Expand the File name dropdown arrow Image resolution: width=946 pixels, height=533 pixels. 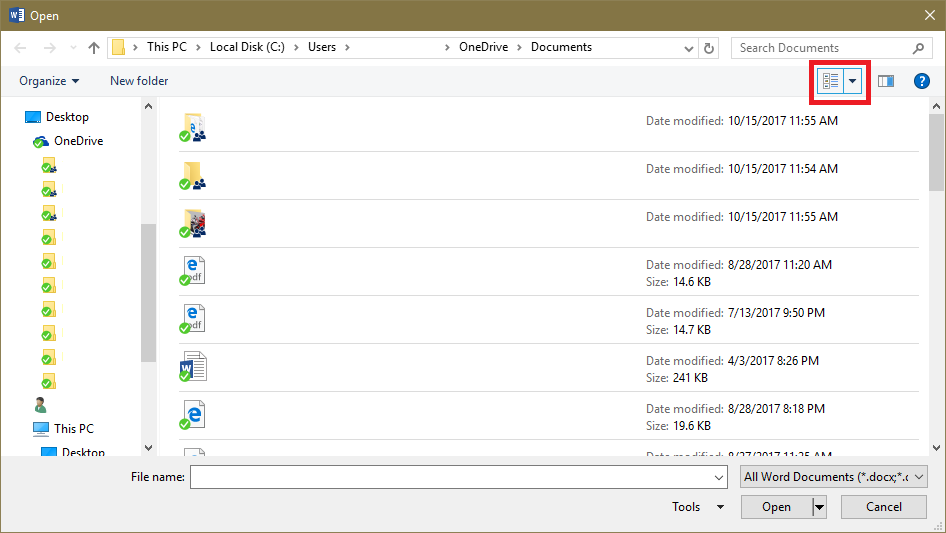[719, 477]
